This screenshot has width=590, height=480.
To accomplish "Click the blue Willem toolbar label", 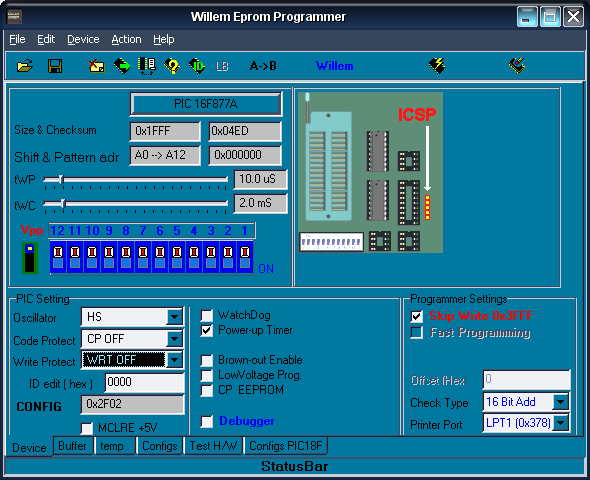I will [x=335, y=66].
